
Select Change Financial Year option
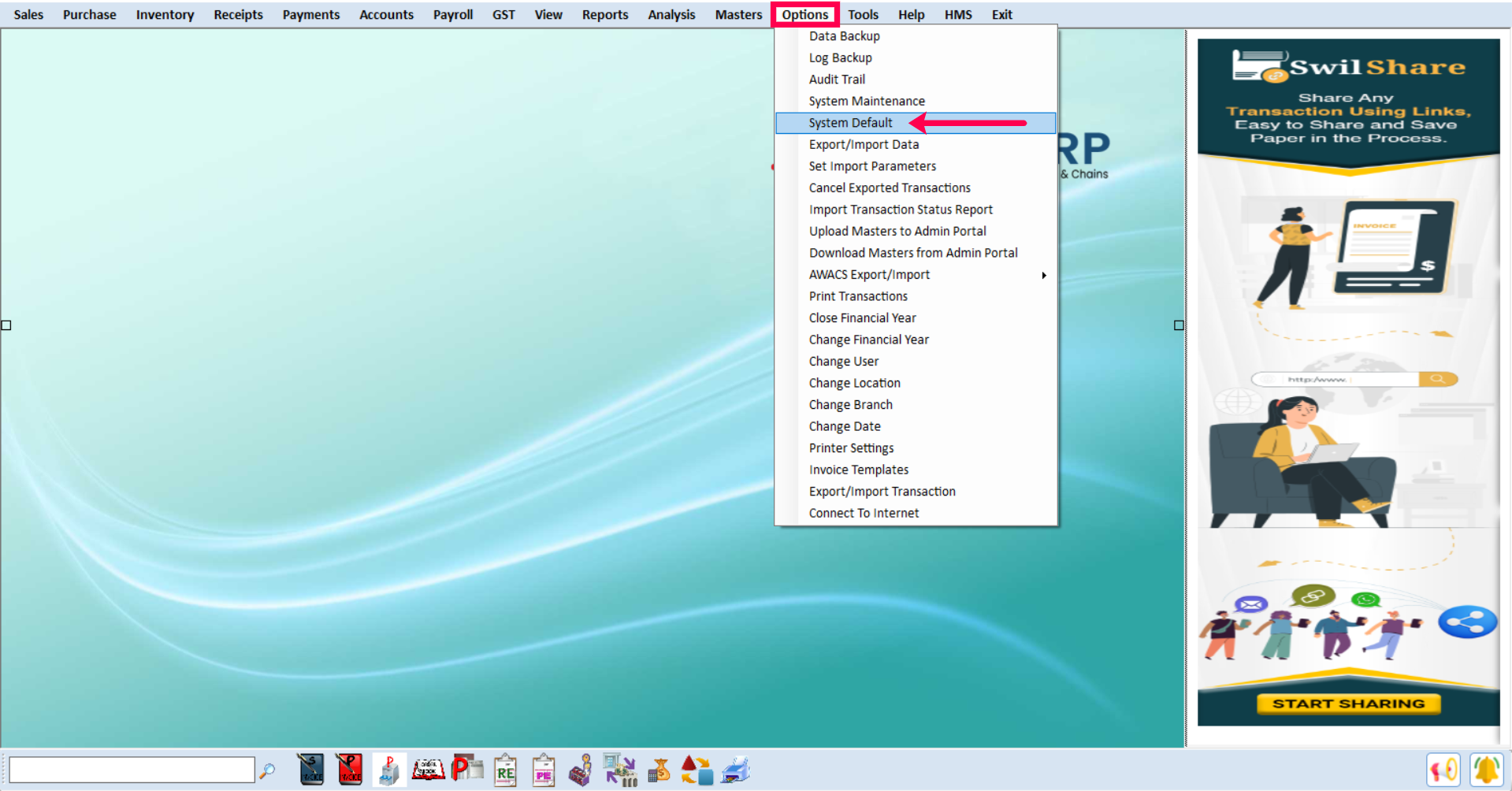[x=868, y=340]
